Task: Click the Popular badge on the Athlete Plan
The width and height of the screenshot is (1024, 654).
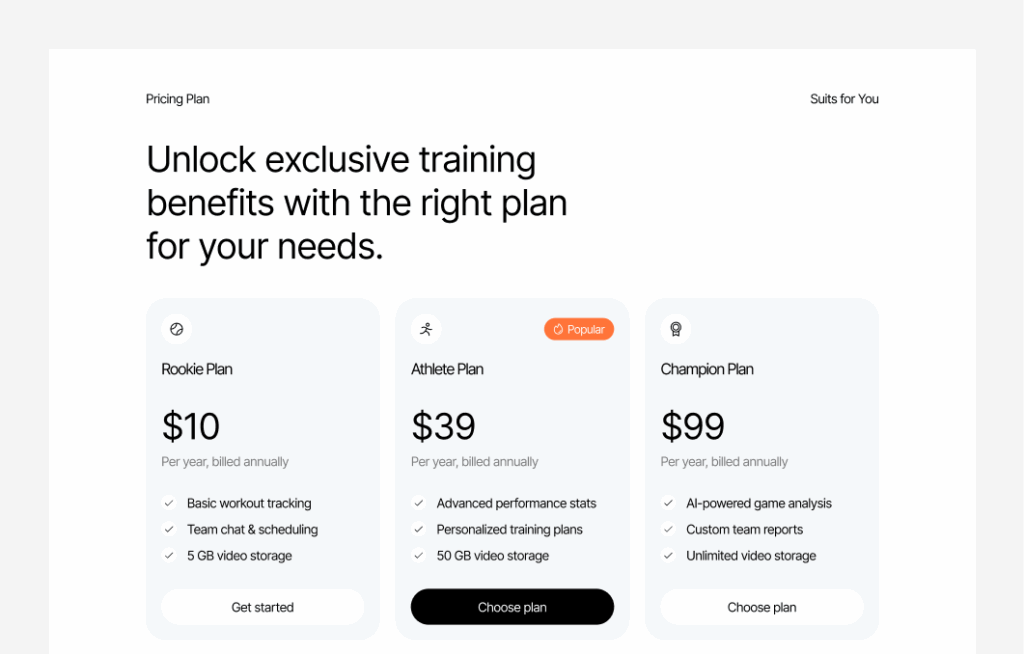Action: (578, 329)
